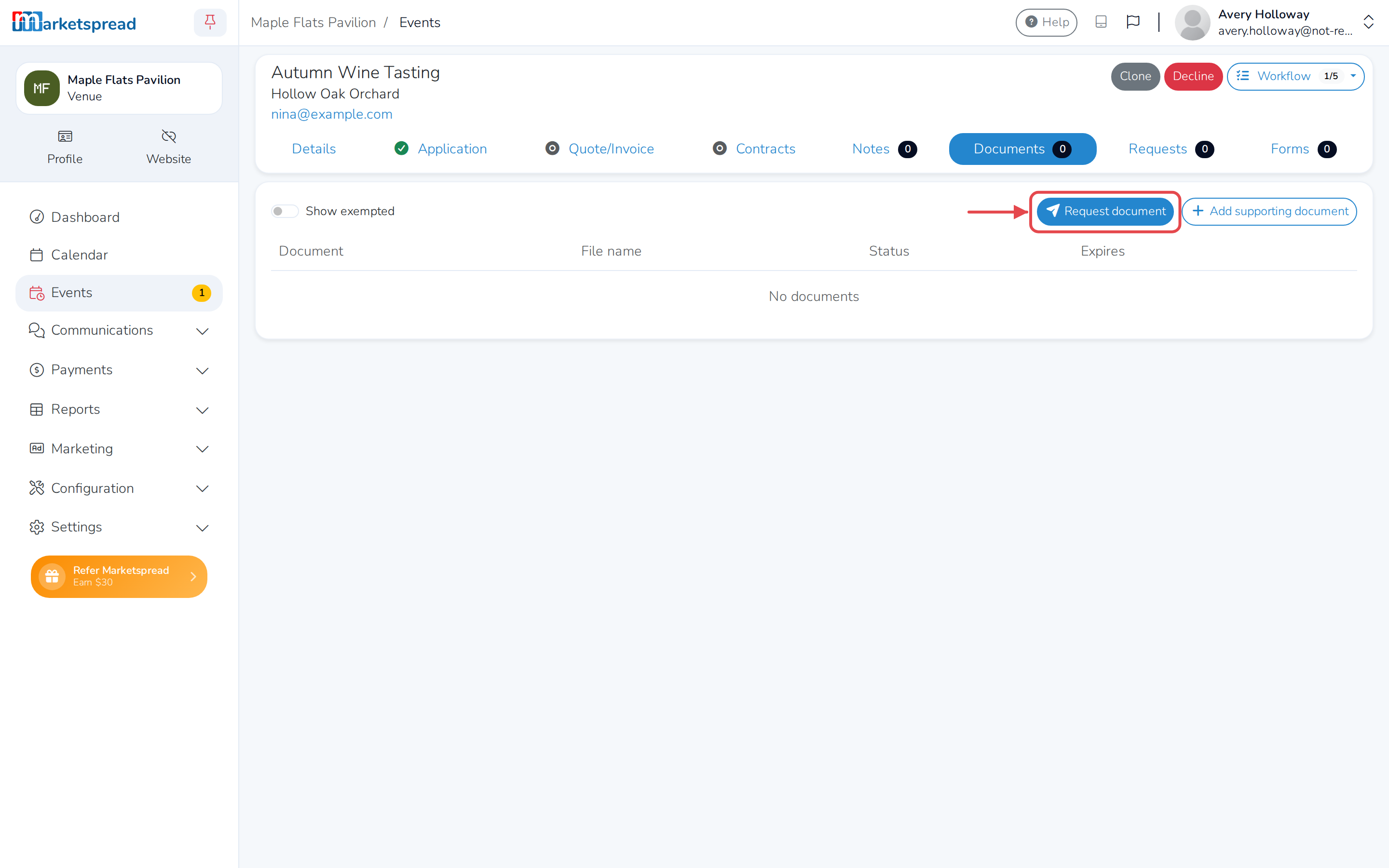The height and width of the screenshot is (868, 1389).
Task: Open the Profile icon for the venue
Action: pyautogui.click(x=65, y=148)
